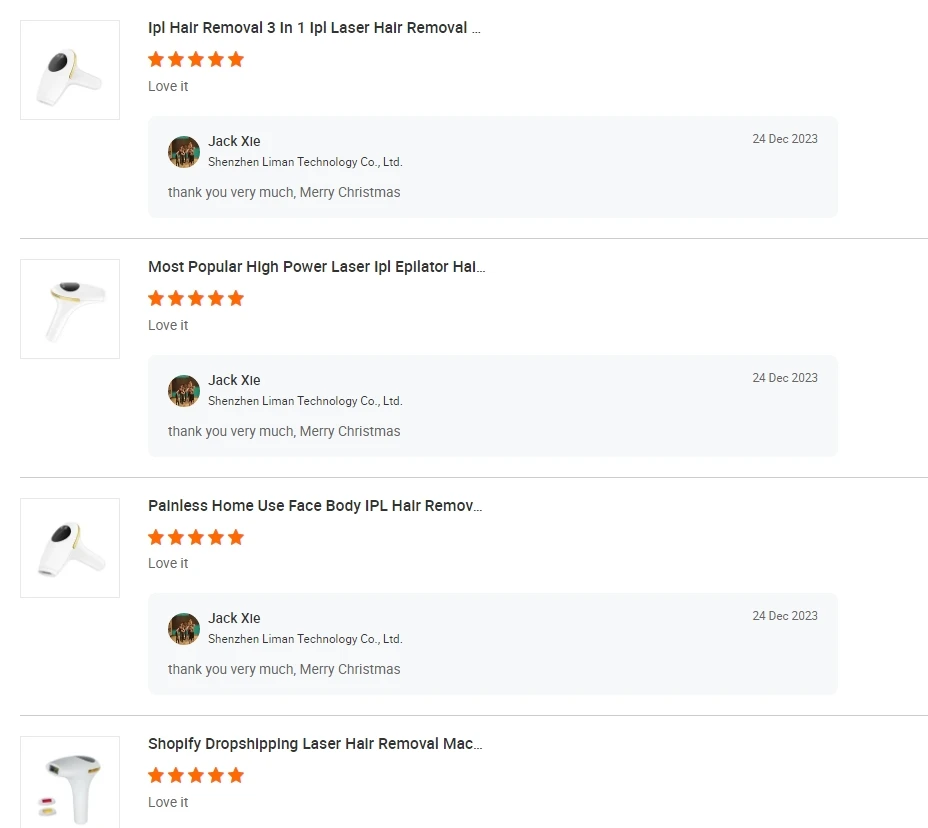Click Jack Xie's avatar in the first reply

(x=184, y=152)
